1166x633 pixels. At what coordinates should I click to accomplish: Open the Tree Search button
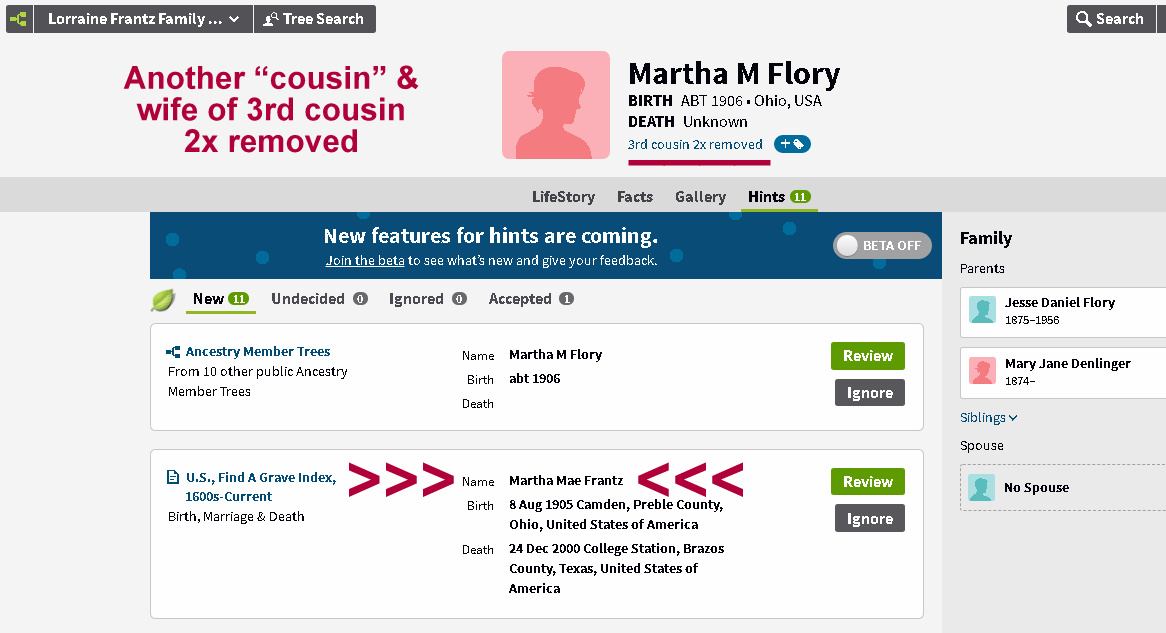tap(315, 19)
